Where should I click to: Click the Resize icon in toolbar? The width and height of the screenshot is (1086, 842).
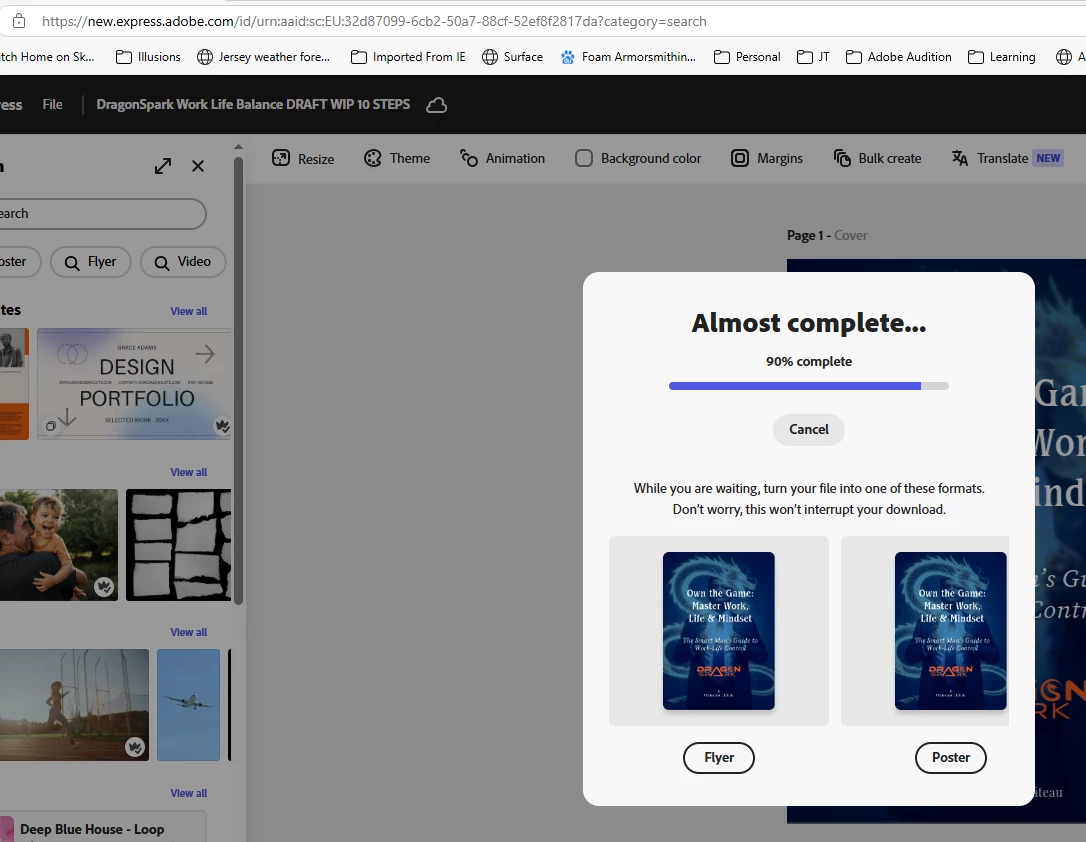[281, 159]
